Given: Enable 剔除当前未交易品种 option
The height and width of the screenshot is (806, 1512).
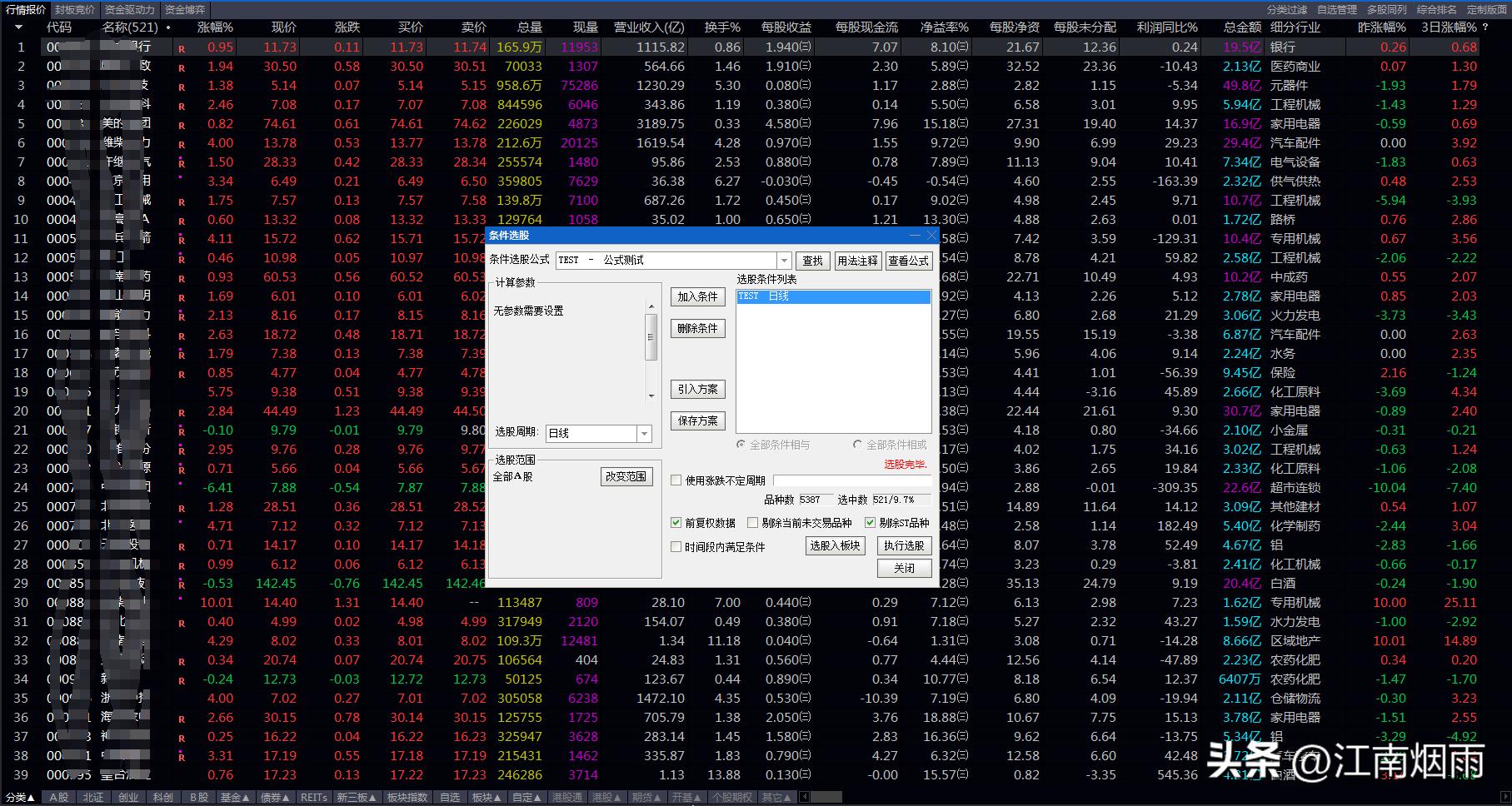Looking at the screenshot, I should click(753, 523).
